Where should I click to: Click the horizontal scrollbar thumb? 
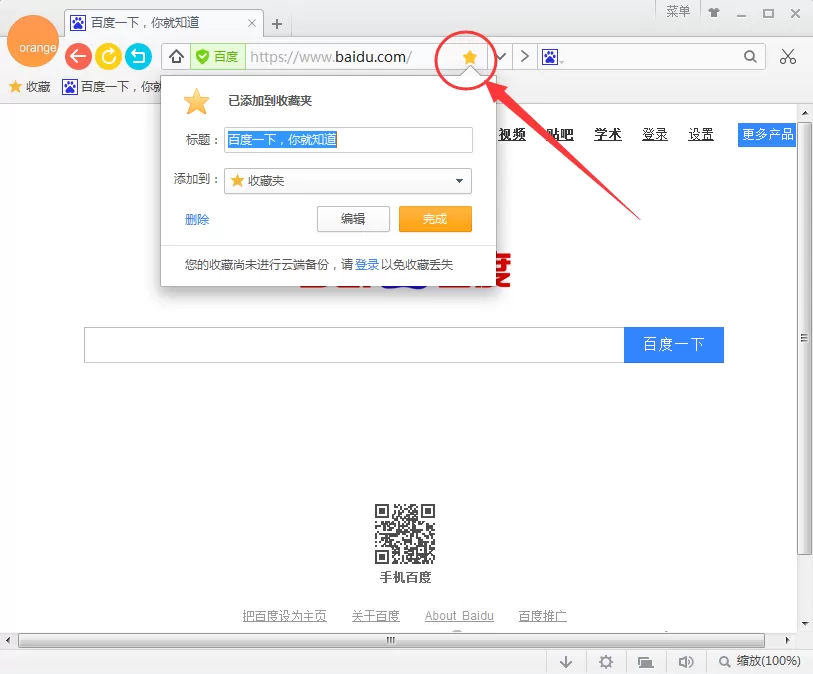pos(391,640)
